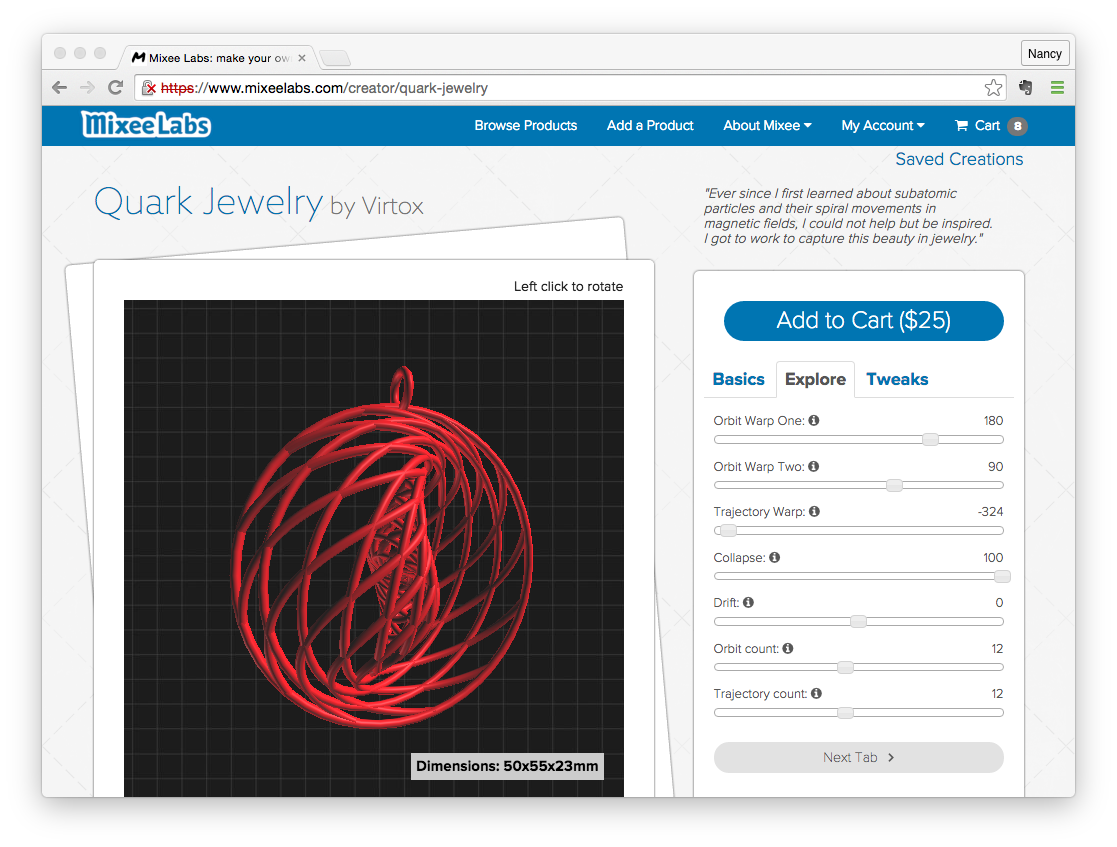This screenshot has width=1117, height=847.
Task: Open the Nancy profile switcher
Action: [x=1045, y=54]
